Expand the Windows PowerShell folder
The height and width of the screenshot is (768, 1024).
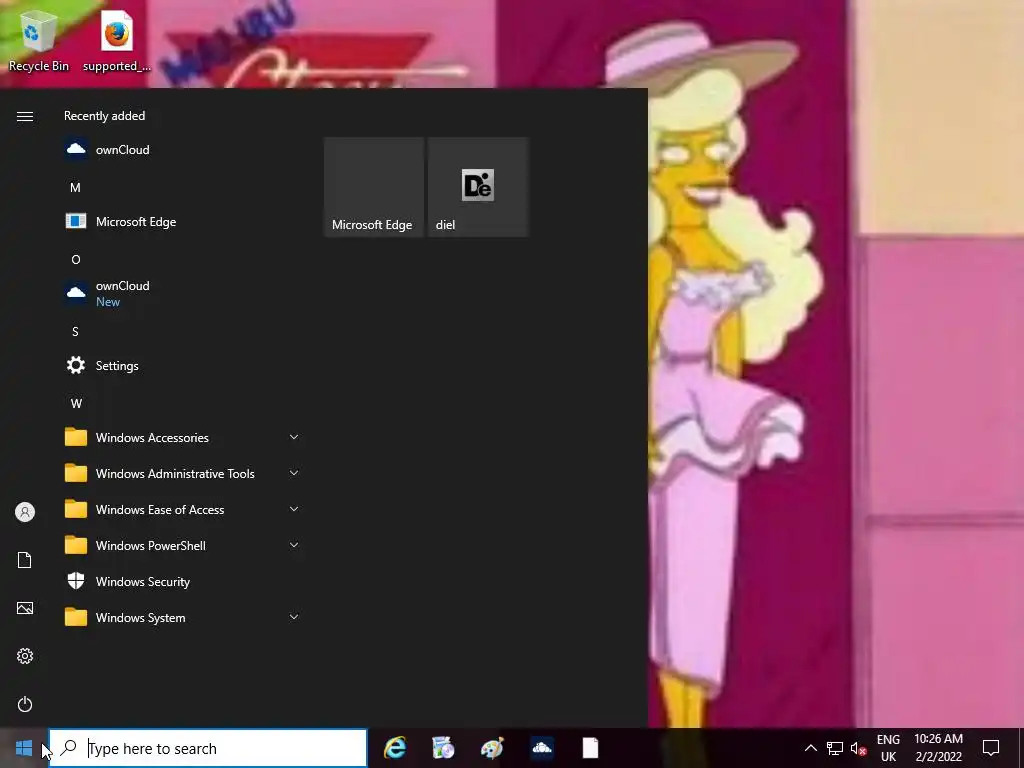pyautogui.click(x=182, y=545)
